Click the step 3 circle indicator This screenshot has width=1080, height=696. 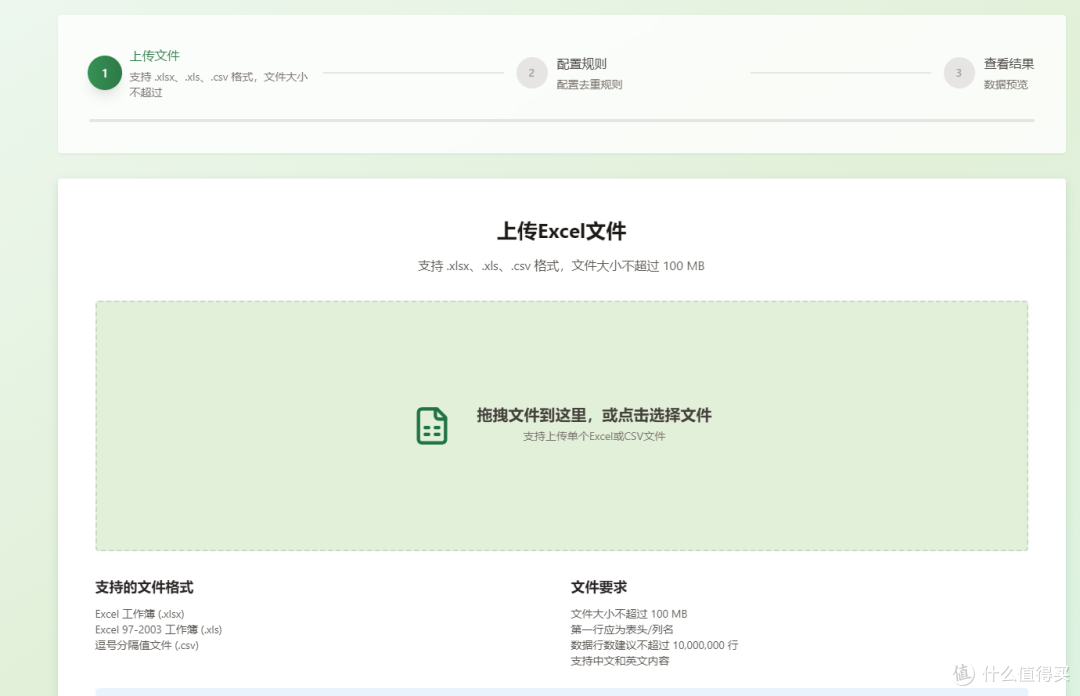click(x=959, y=73)
